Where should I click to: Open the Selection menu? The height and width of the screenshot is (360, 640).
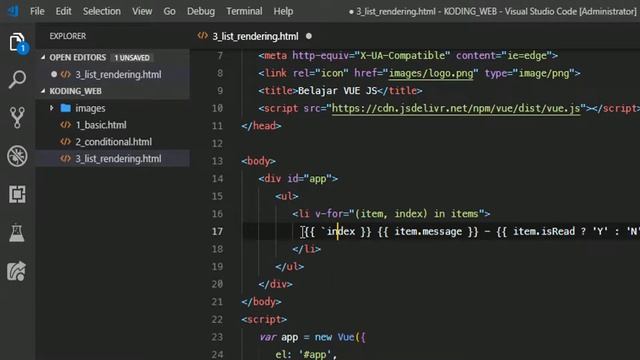102,11
